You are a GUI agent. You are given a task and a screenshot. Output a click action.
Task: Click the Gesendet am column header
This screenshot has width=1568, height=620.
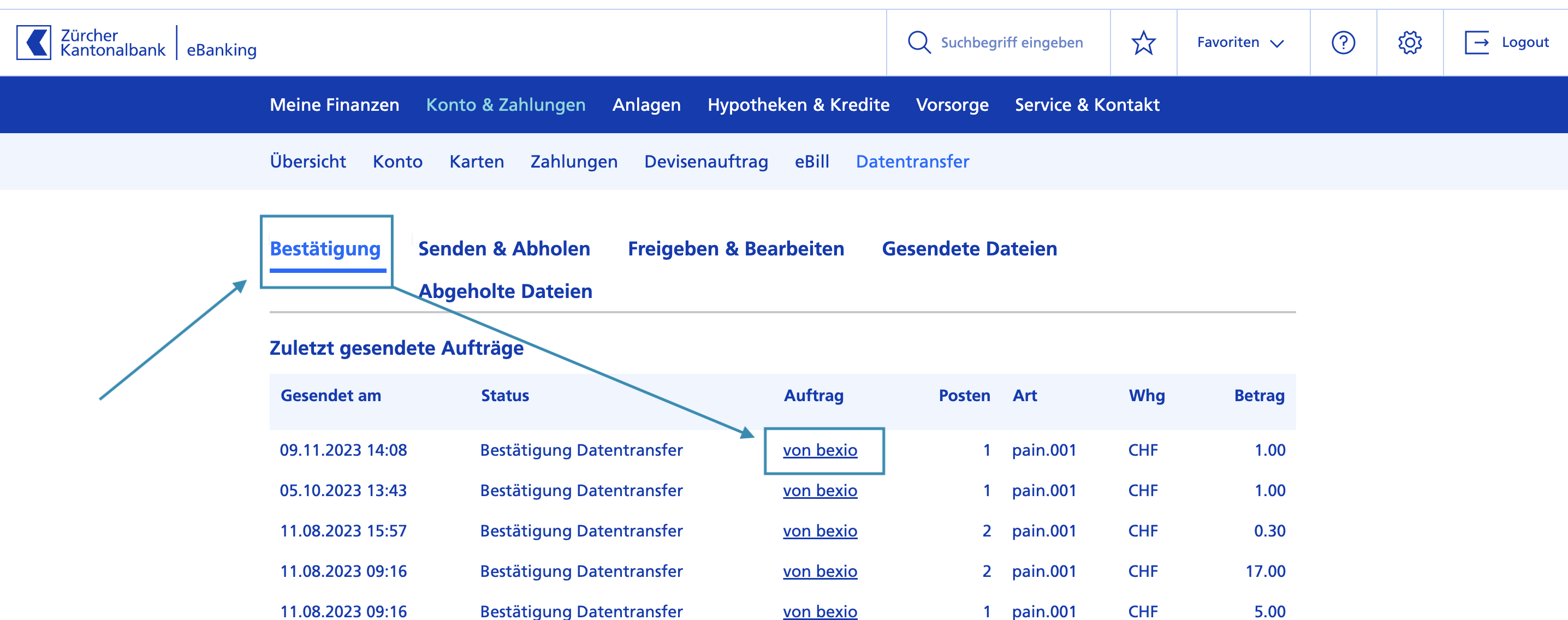(330, 396)
